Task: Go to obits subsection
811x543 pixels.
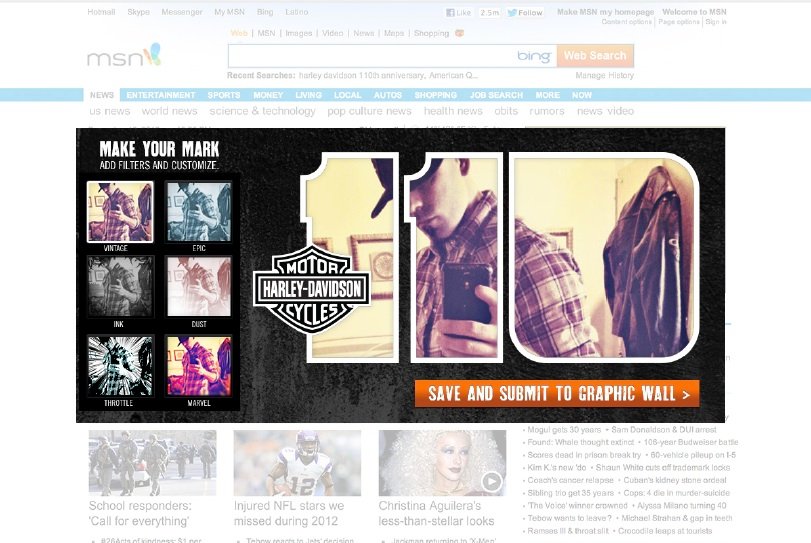Action: pos(506,111)
